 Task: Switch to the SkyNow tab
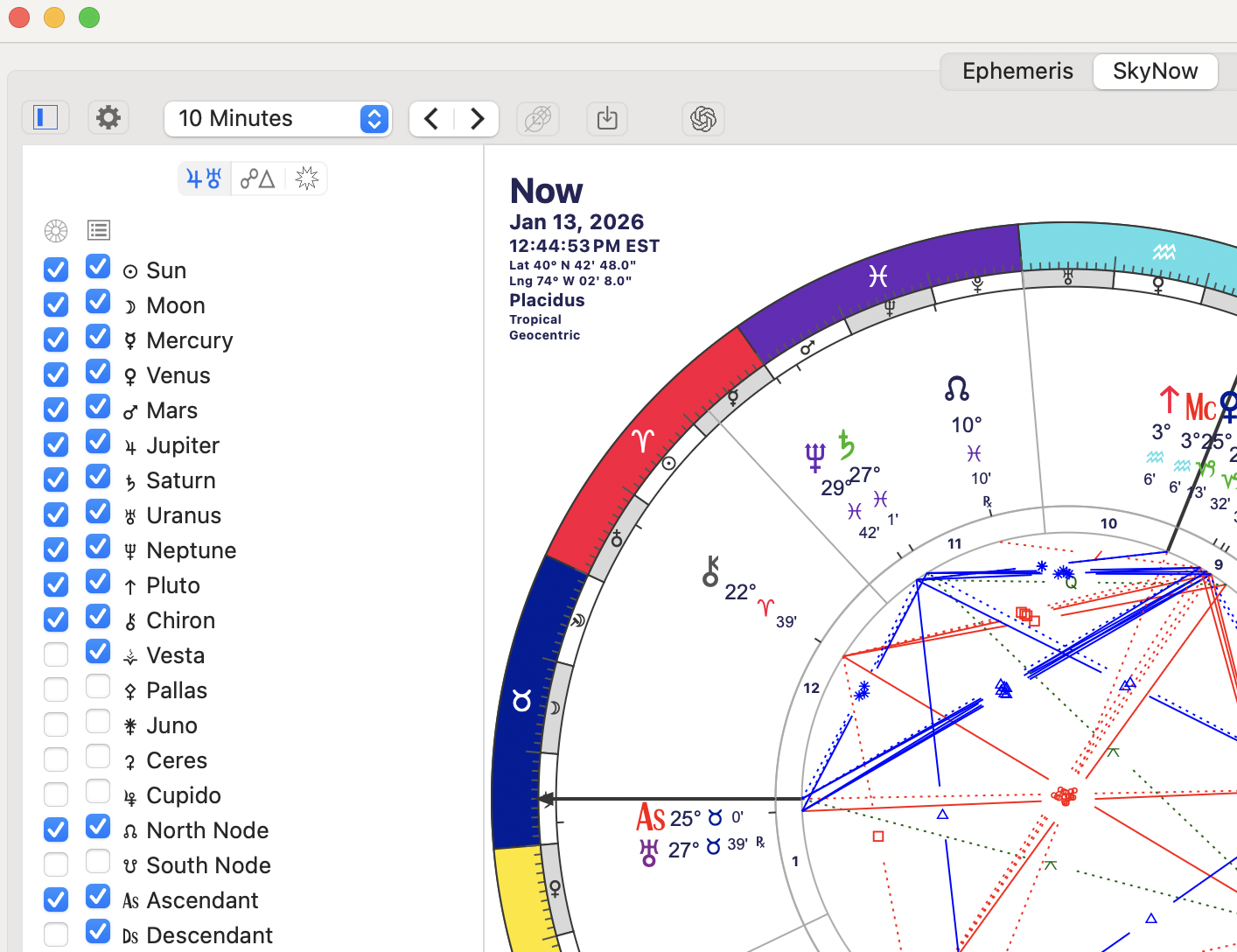1155,72
